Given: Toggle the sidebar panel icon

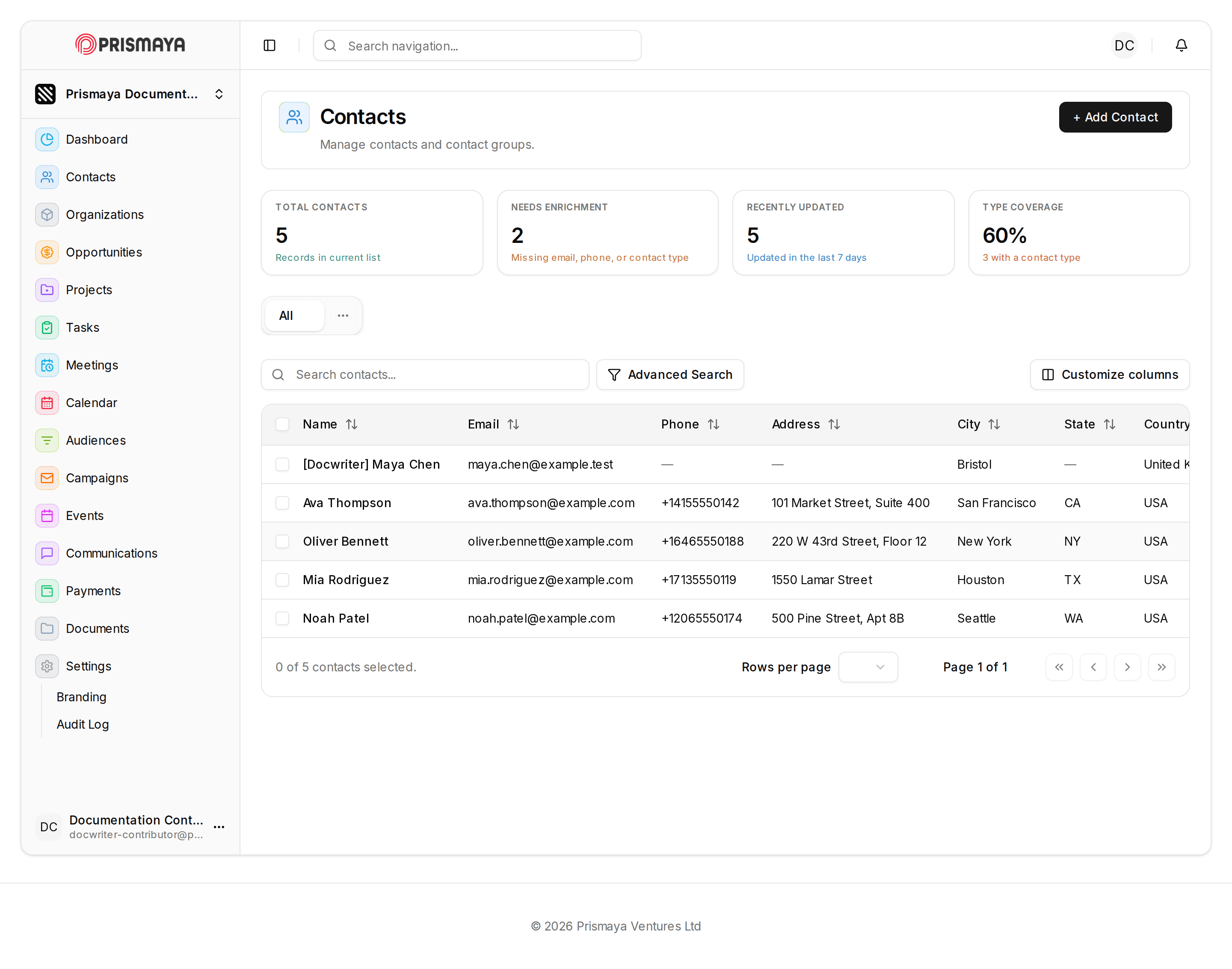Looking at the screenshot, I should (x=269, y=45).
